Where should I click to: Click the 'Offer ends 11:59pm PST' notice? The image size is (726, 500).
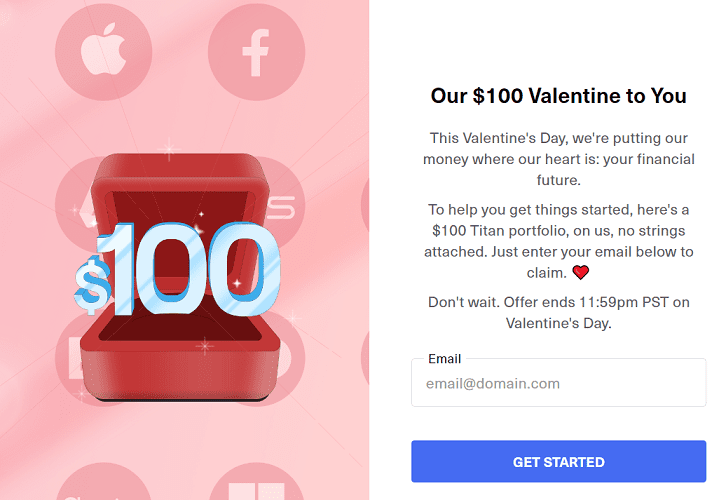(558, 312)
